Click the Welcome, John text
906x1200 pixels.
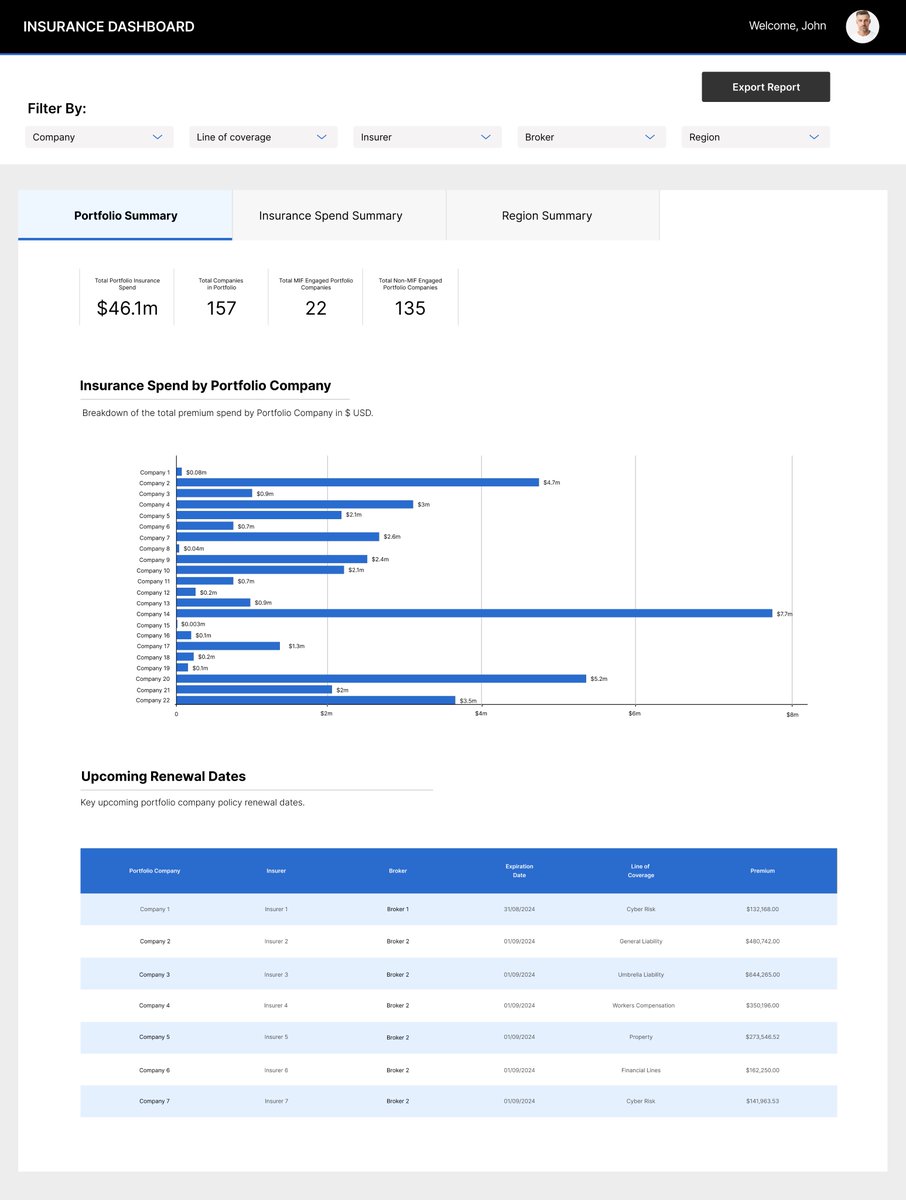[787, 26]
